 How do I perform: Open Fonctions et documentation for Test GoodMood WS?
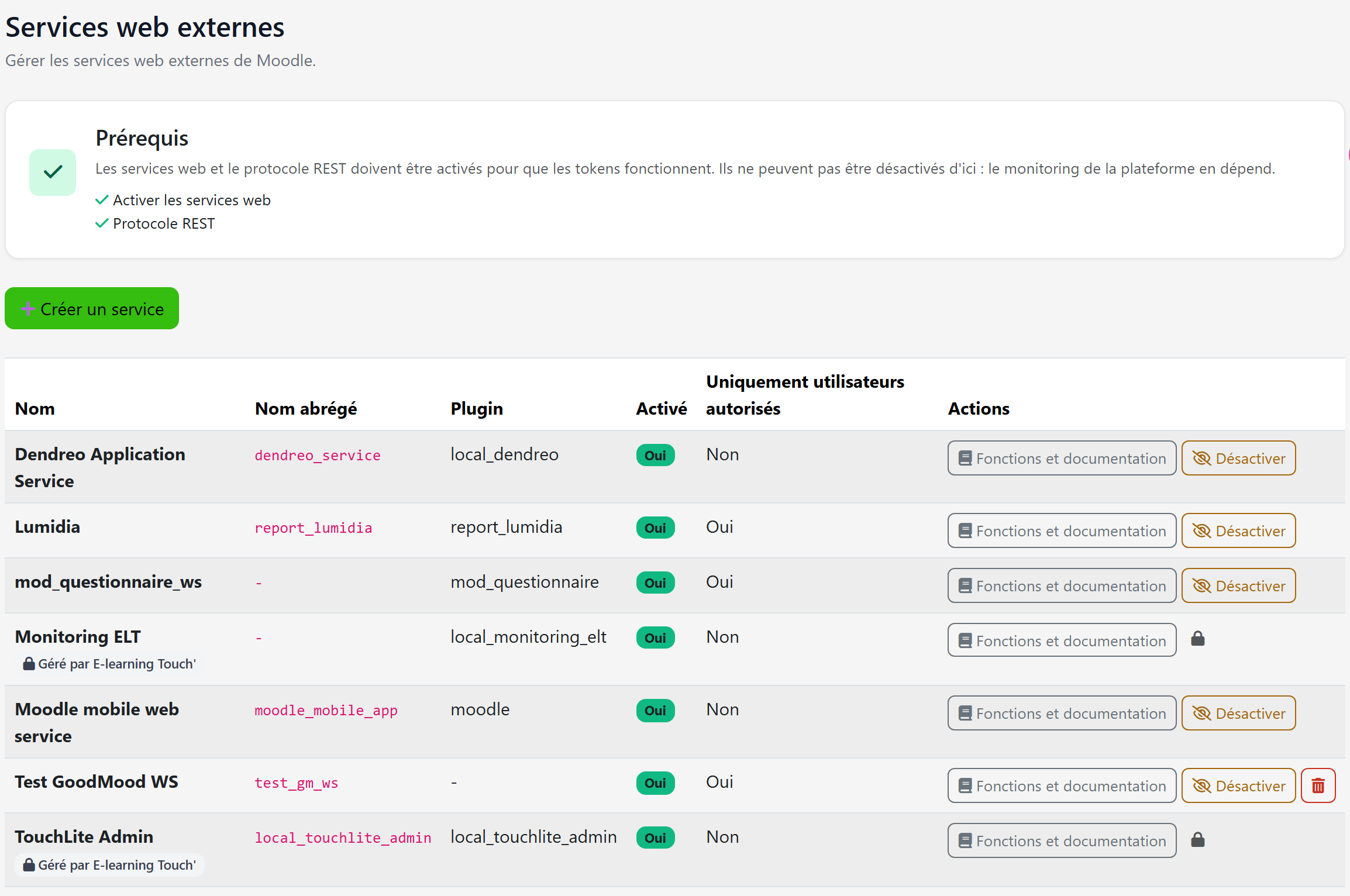pos(1062,785)
